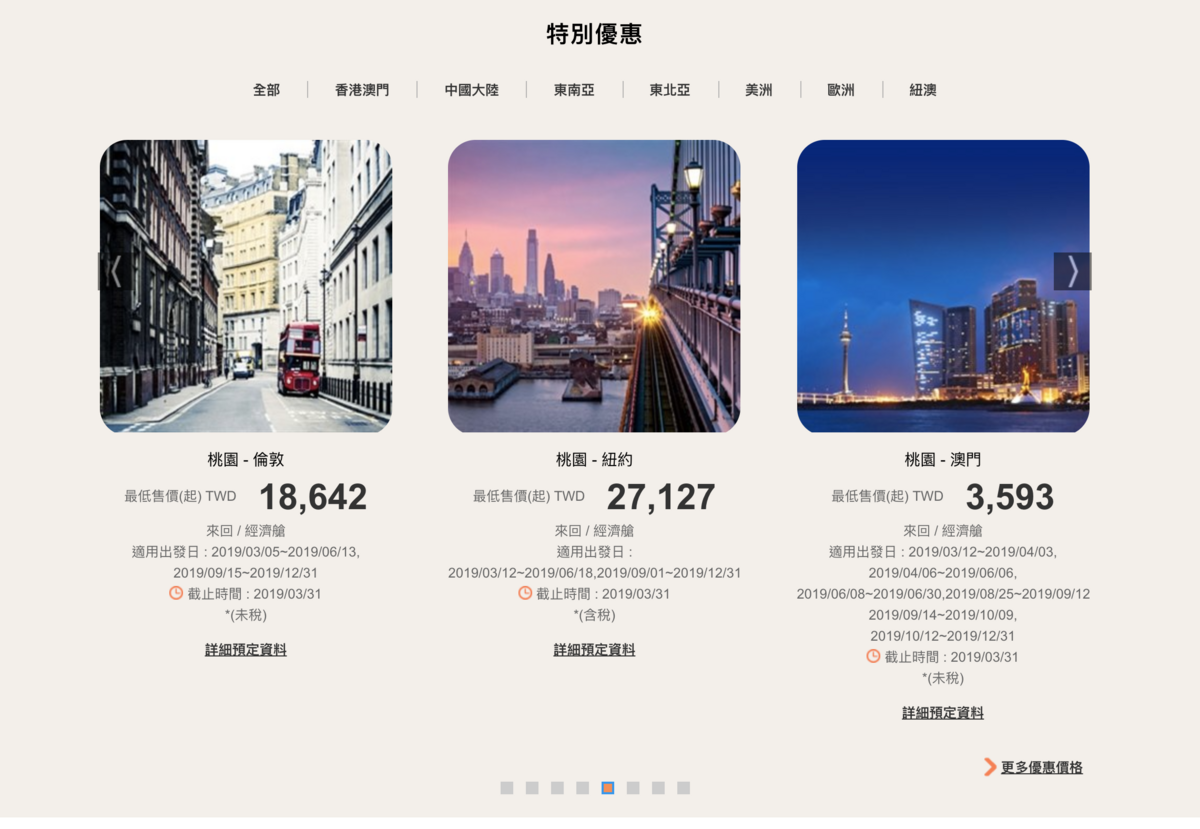Click orange chevron beside 更多優惠價格

[990, 767]
